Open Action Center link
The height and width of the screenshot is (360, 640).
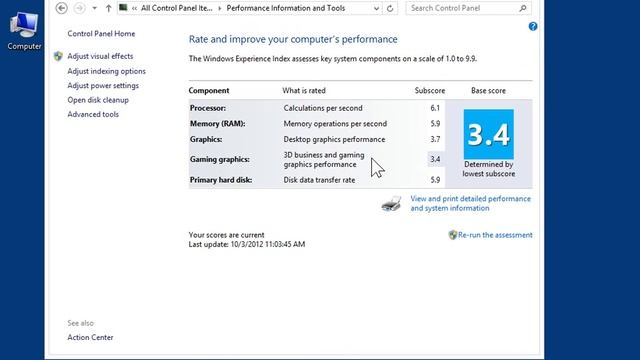[90, 338]
